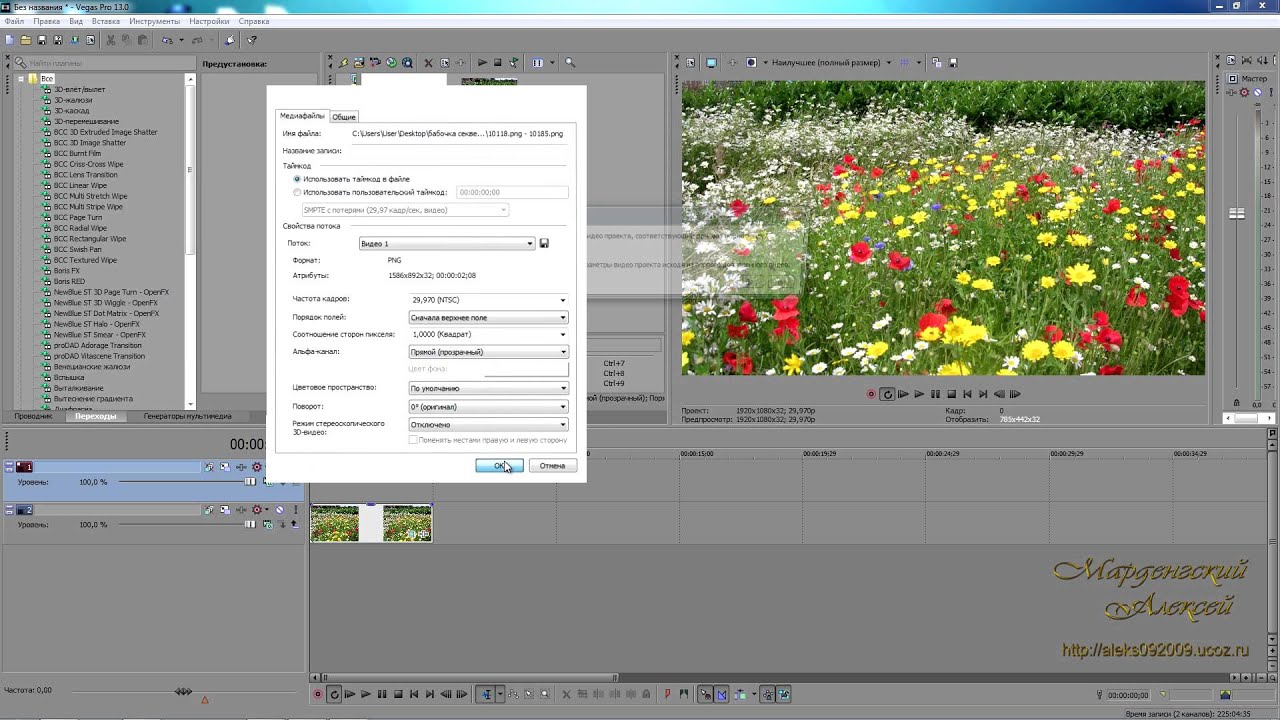Click the Stop button in timeline transport bar
This screenshot has height=720, width=1280.
398,694
